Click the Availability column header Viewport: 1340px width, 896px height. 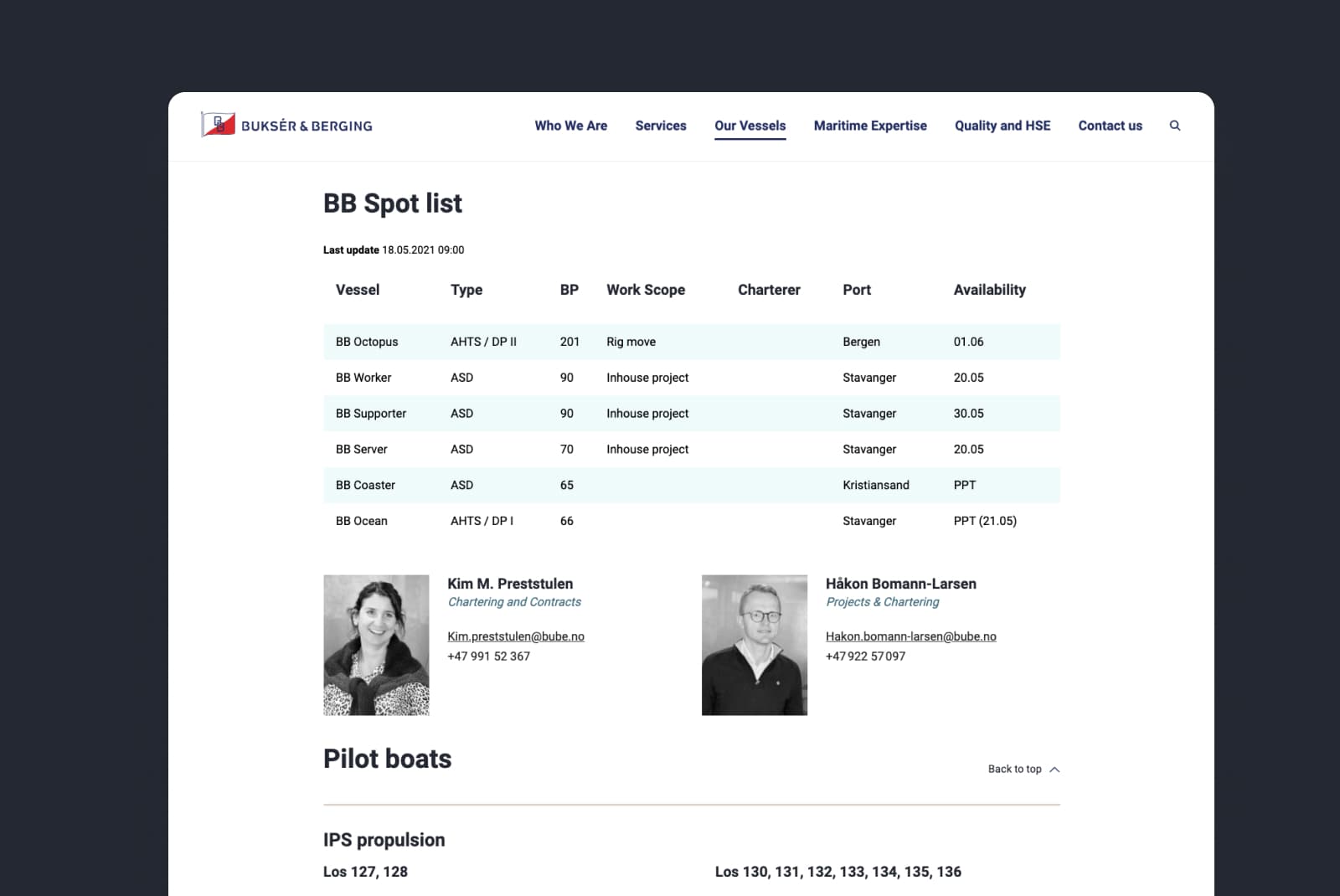point(989,290)
